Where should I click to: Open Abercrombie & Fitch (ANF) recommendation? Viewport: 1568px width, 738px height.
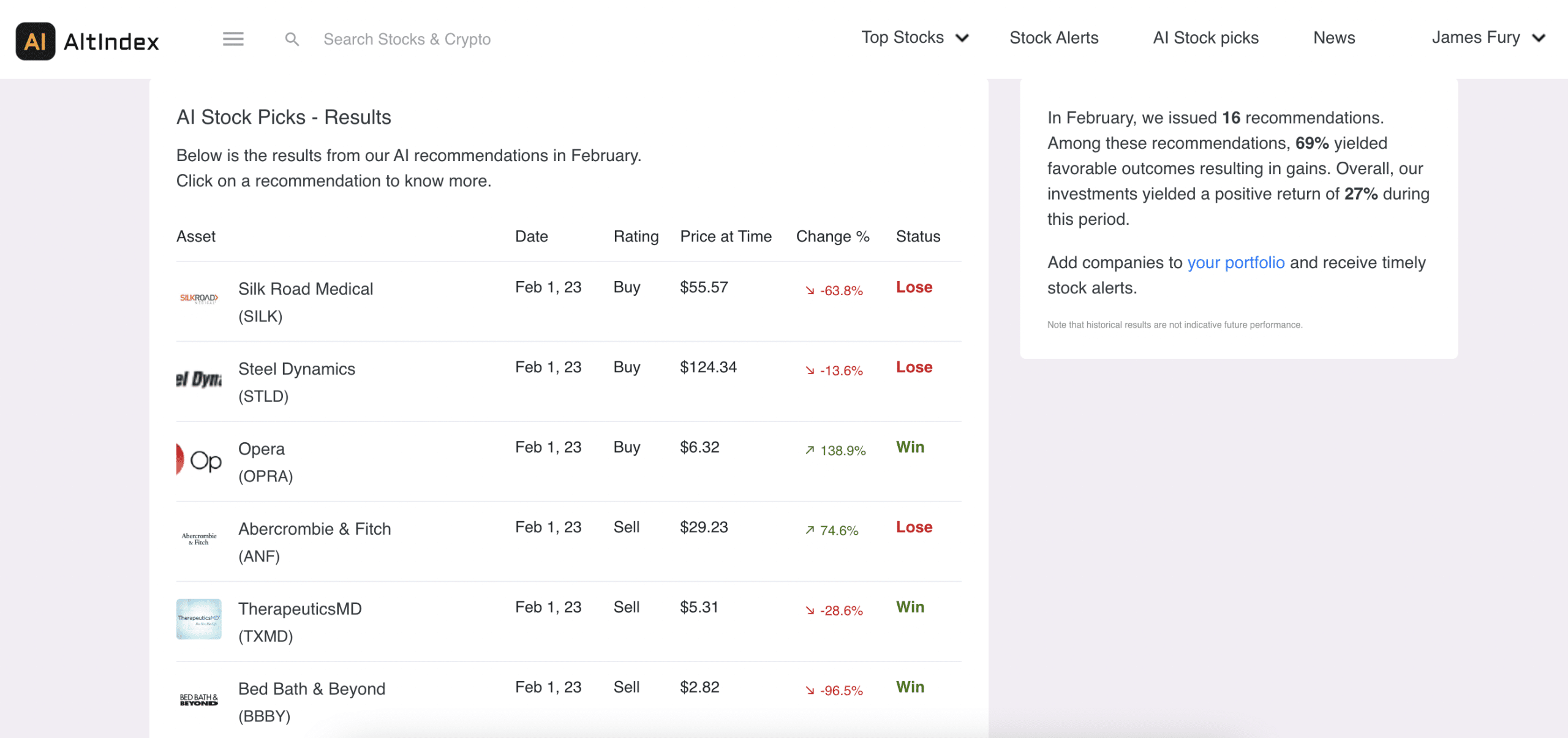pyautogui.click(x=568, y=542)
